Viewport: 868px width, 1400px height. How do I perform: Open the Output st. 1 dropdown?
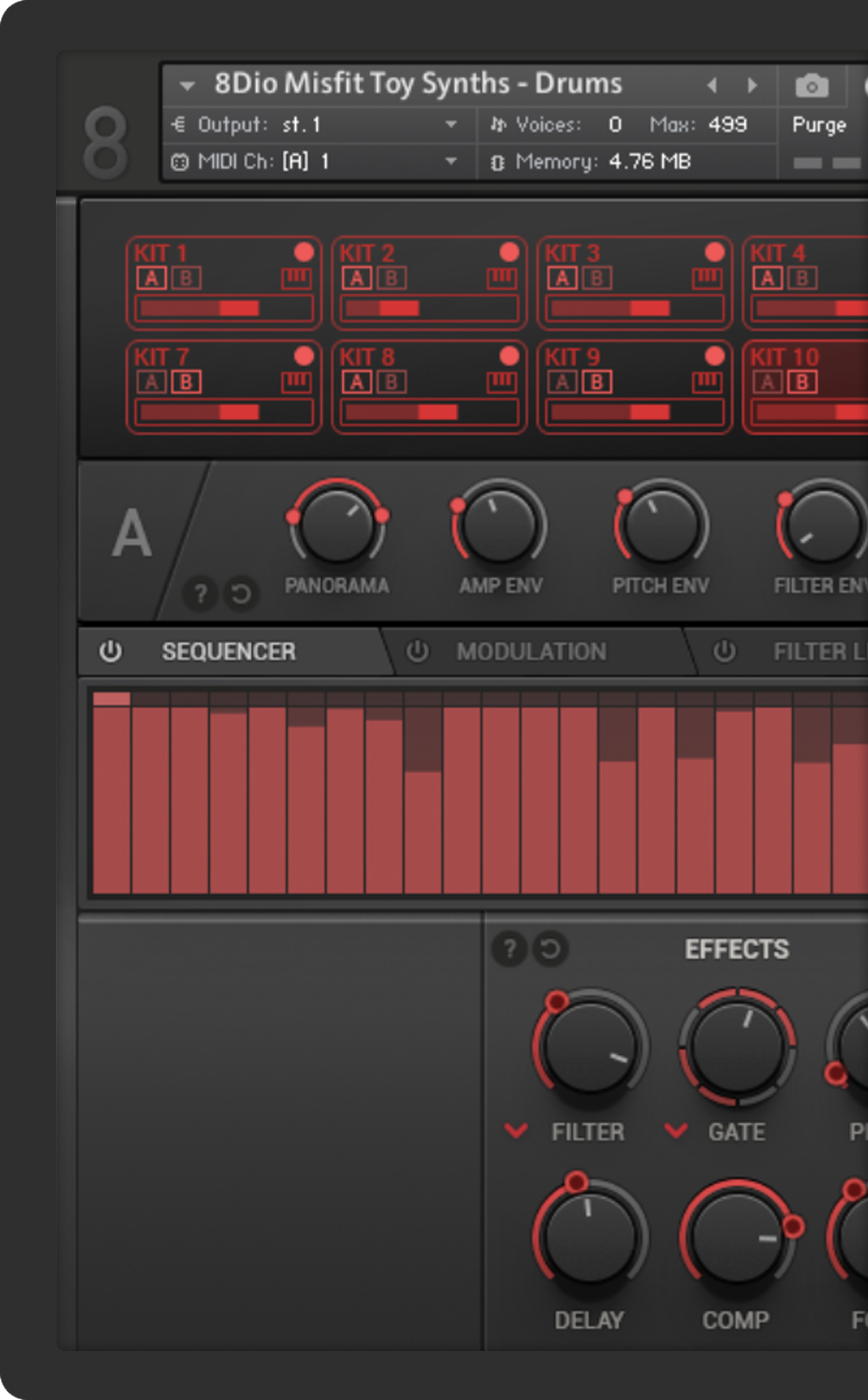450,125
